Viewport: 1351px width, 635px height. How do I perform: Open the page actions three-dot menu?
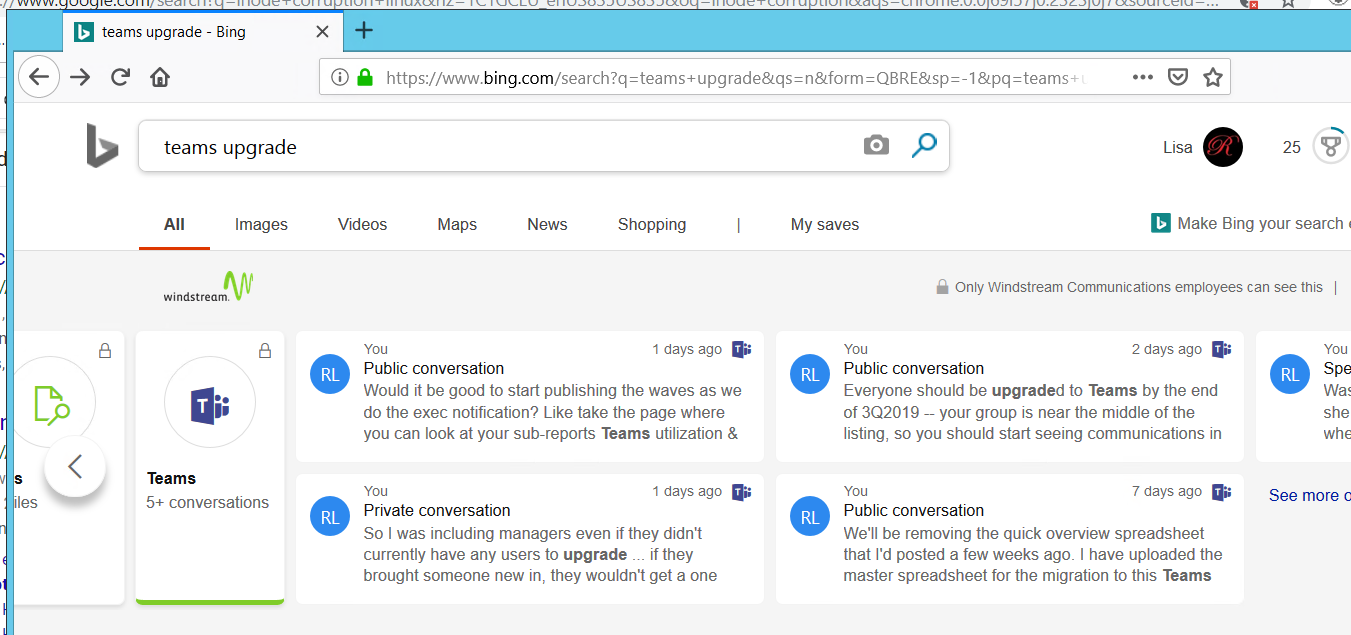[x=1143, y=77]
